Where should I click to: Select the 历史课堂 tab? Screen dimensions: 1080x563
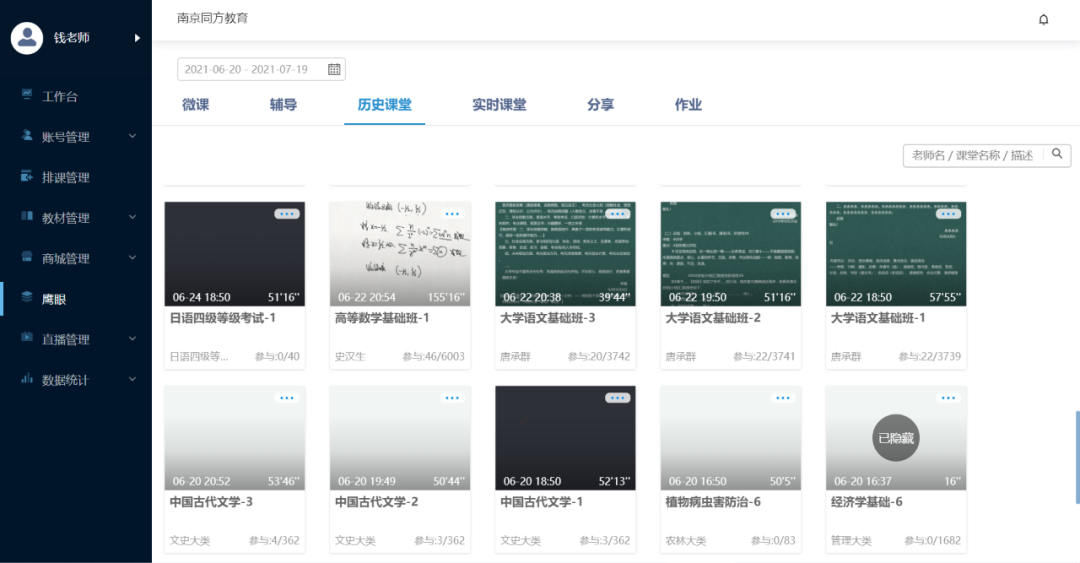click(x=384, y=105)
